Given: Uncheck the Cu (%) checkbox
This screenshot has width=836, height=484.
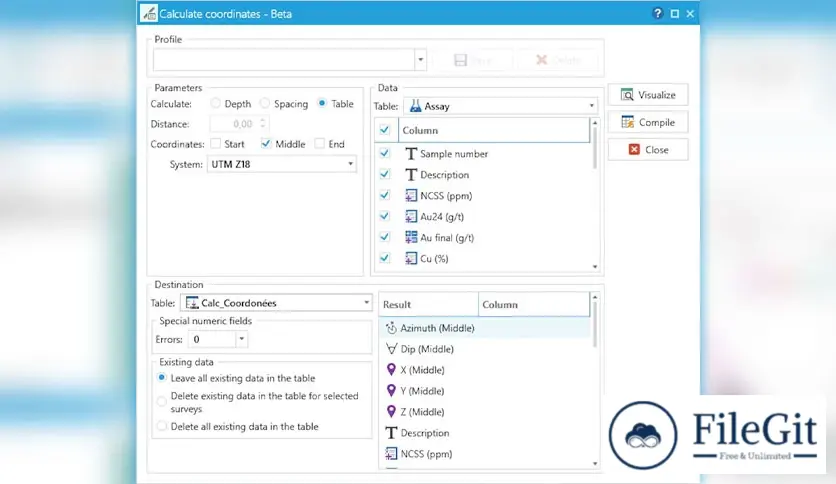Looking at the screenshot, I should tap(384, 259).
